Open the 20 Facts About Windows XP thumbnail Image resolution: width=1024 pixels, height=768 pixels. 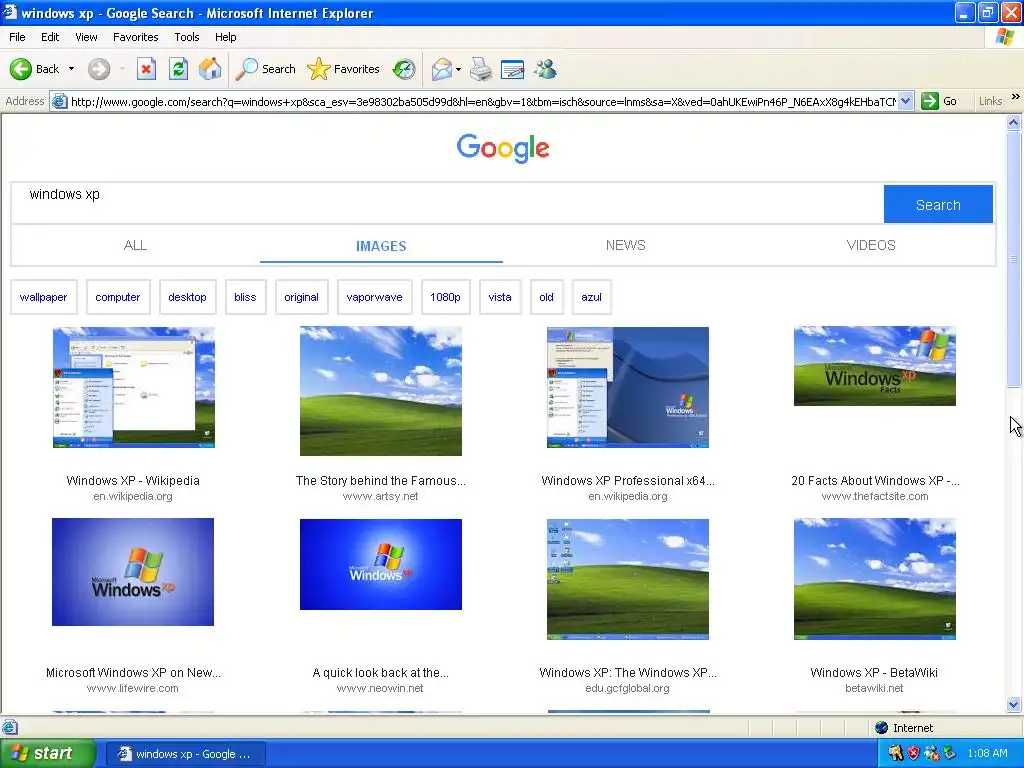click(x=875, y=366)
